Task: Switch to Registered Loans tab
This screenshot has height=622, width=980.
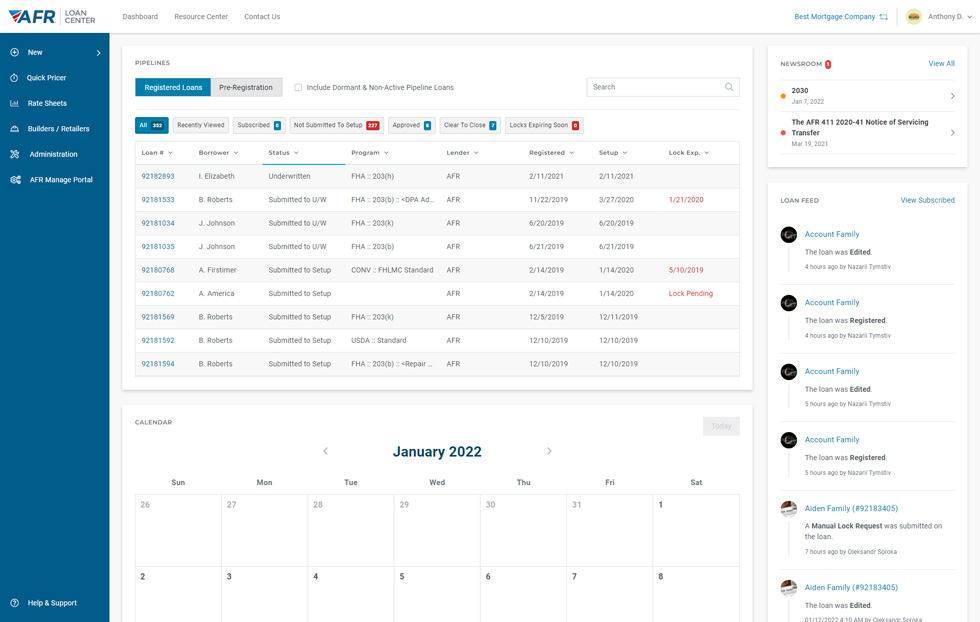Action: tap(173, 88)
